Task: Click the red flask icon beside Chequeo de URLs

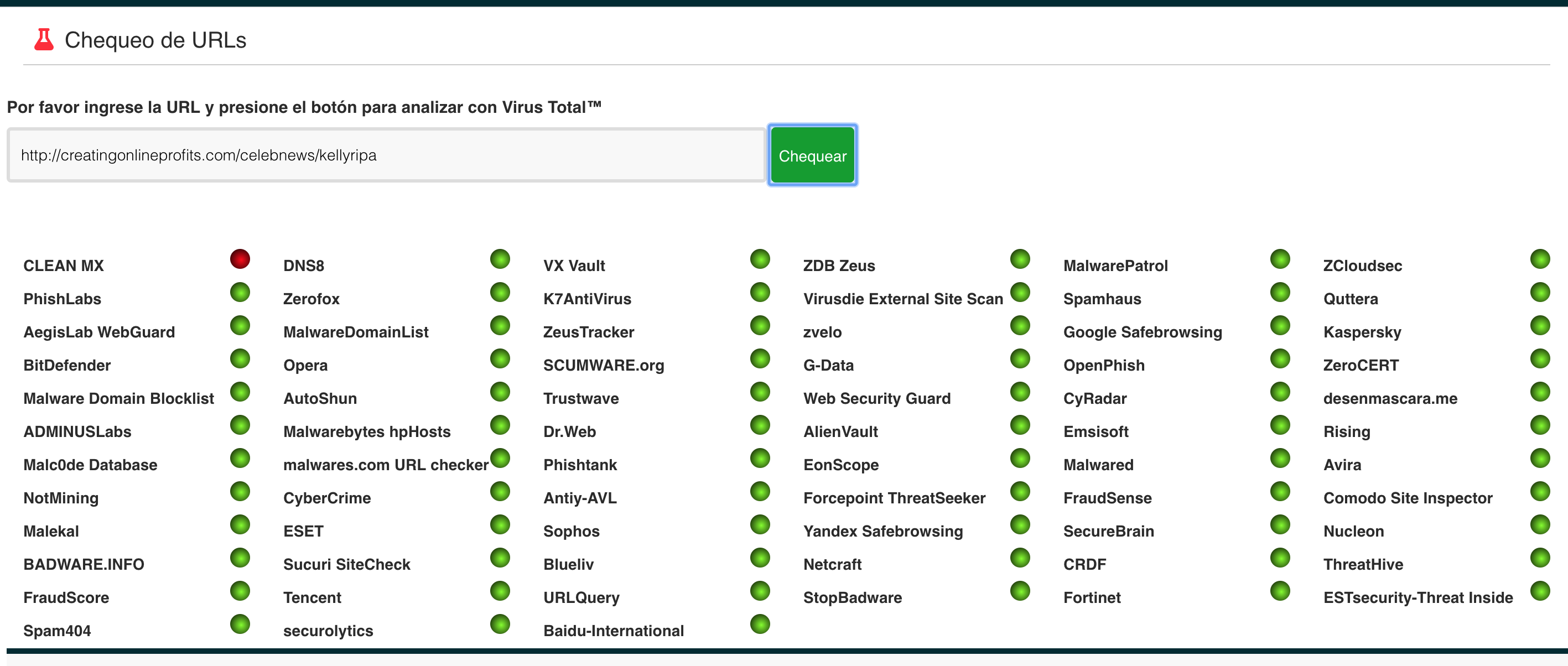Action: coord(44,40)
